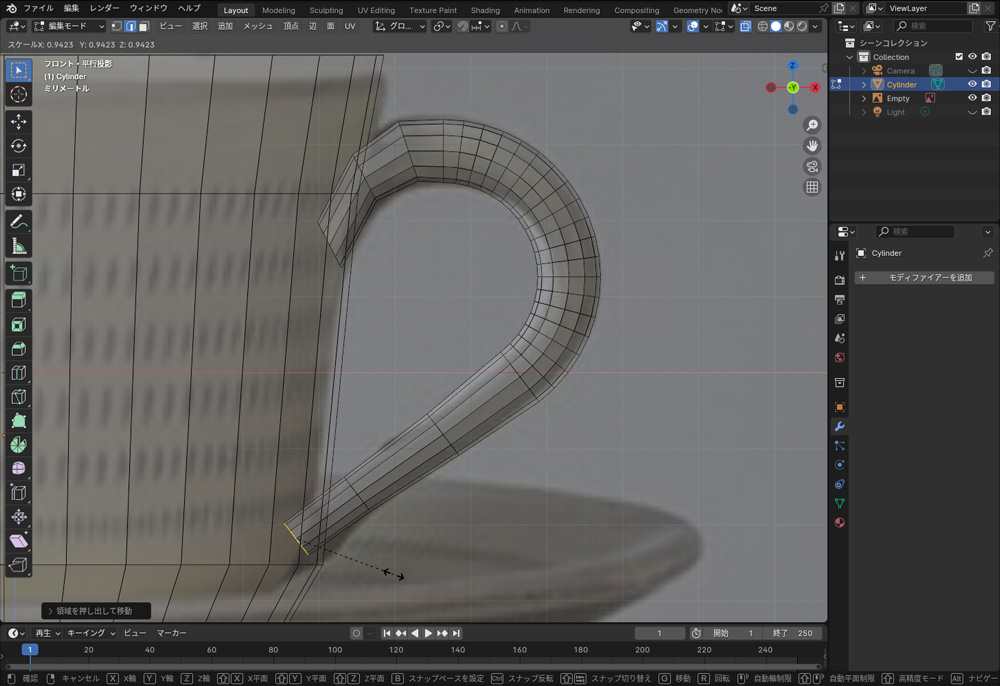
Task: Click the camera view viewport icon
Action: 812,166
